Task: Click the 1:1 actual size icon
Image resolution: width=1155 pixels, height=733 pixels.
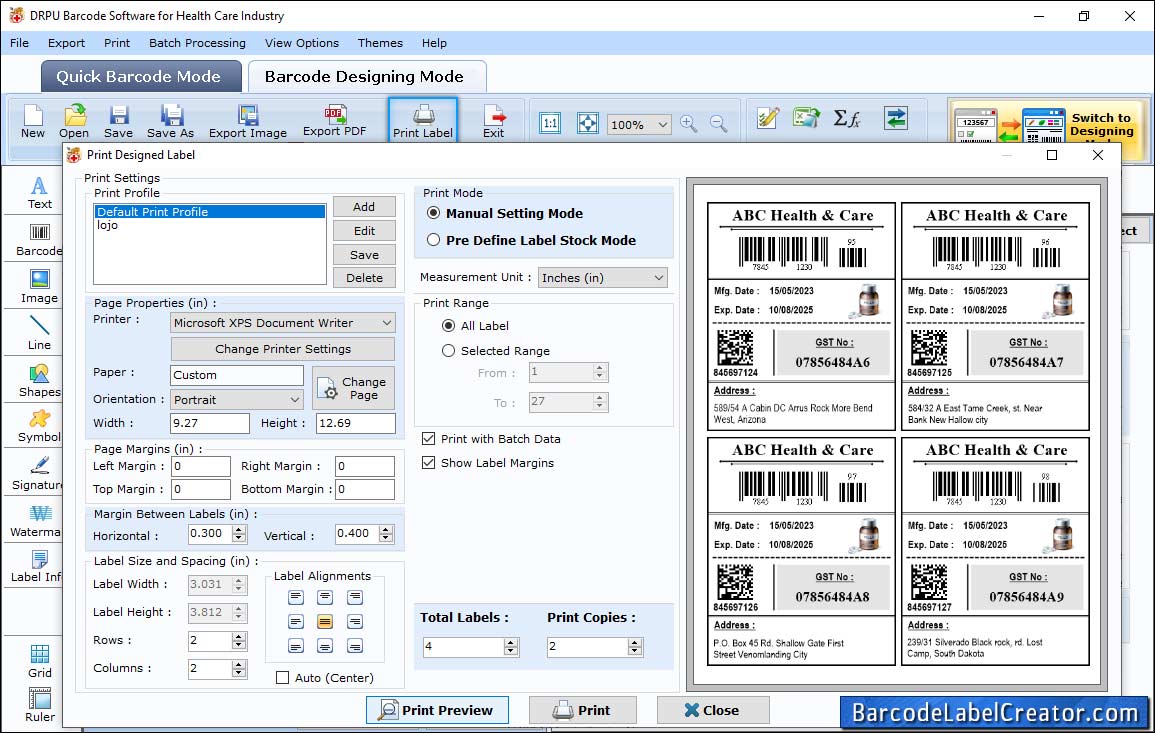Action: coord(550,123)
